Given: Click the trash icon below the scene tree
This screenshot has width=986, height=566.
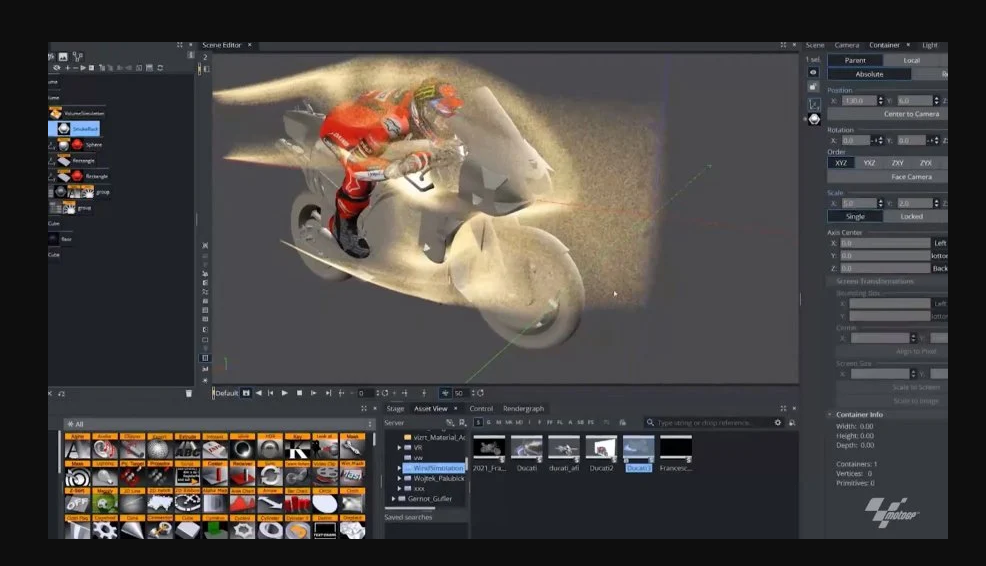Looking at the screenshot, I should click(x=189, y=394).
